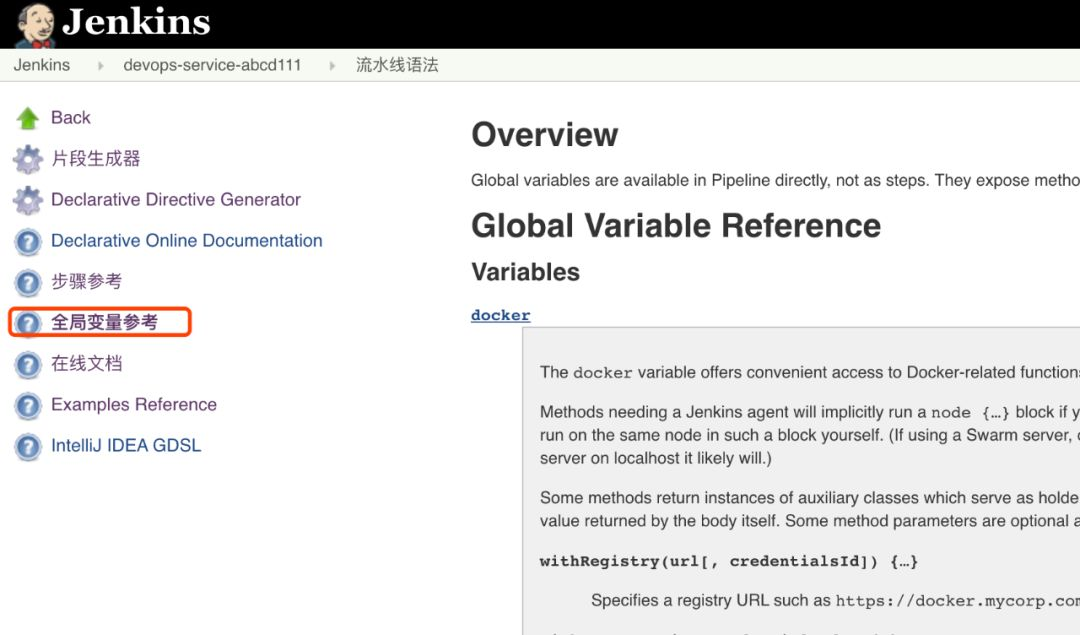Open the 全局变量参考 sidebar link
Image resolution: width=1080 pixels, height=635 pixels.
coord(104,323)
